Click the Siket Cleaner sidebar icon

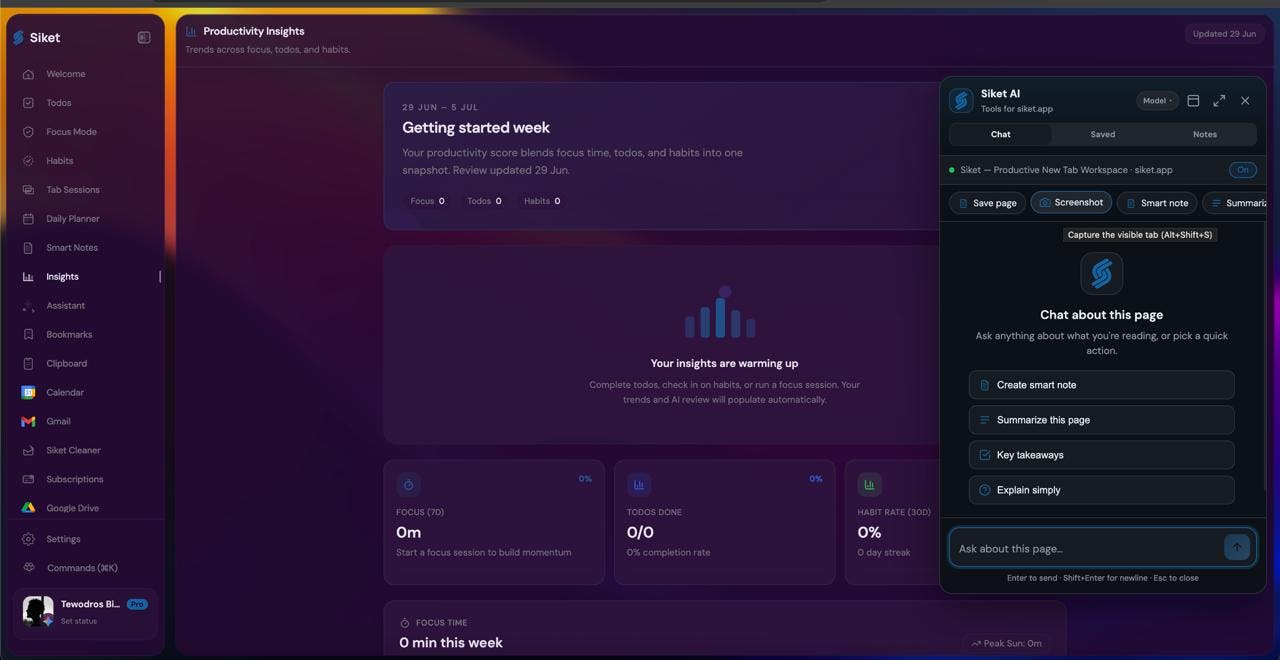coord(28,451)
